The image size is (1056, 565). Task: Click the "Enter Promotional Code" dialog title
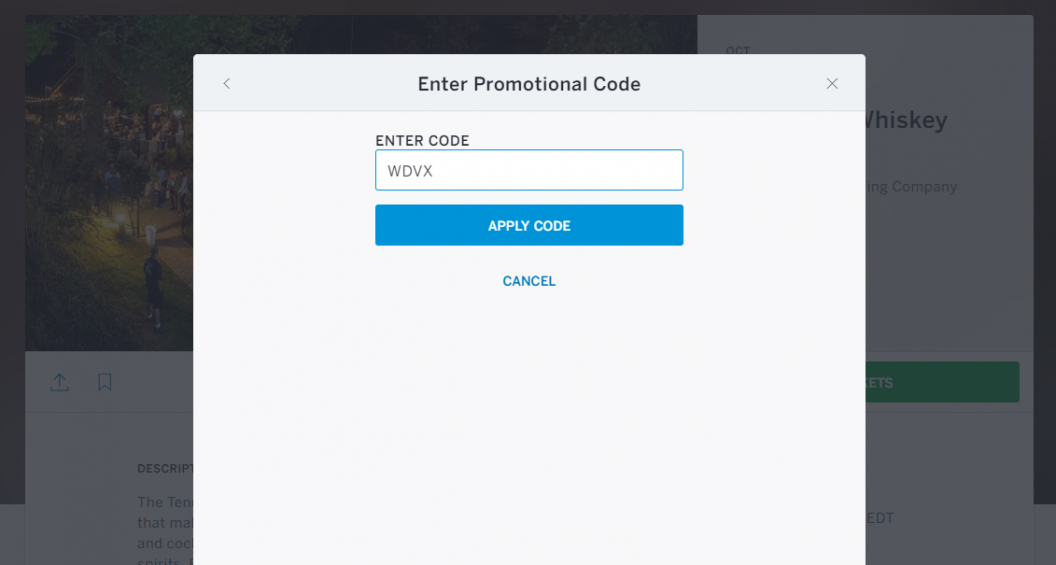529,84
